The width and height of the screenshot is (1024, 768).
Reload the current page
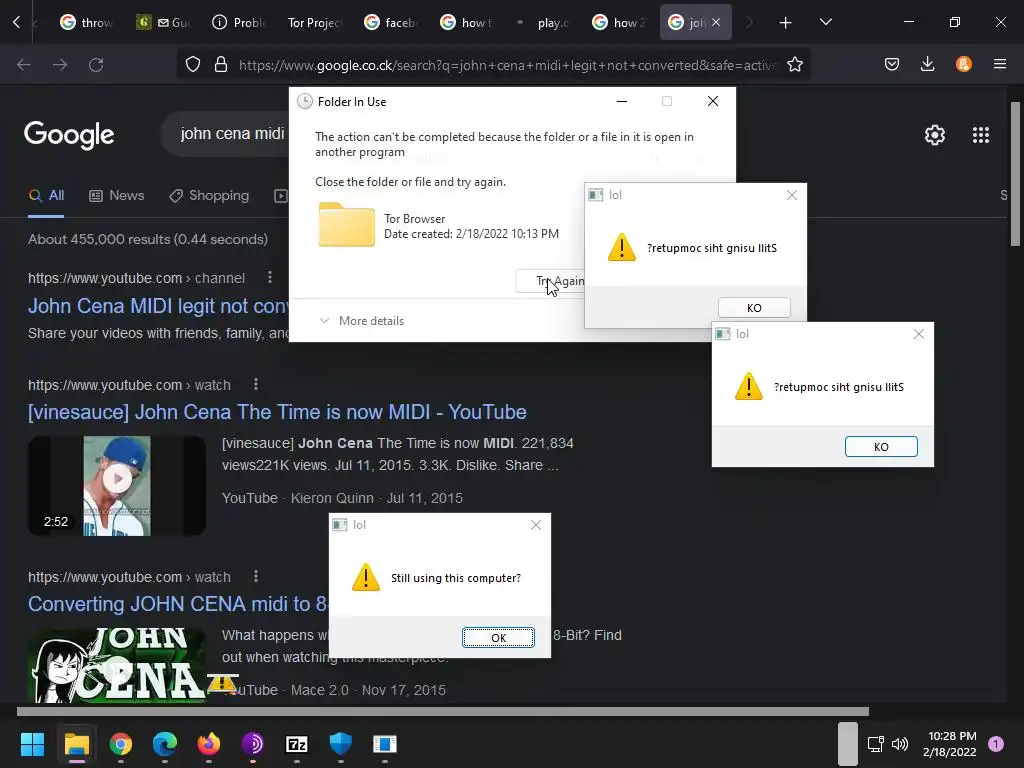96,64
